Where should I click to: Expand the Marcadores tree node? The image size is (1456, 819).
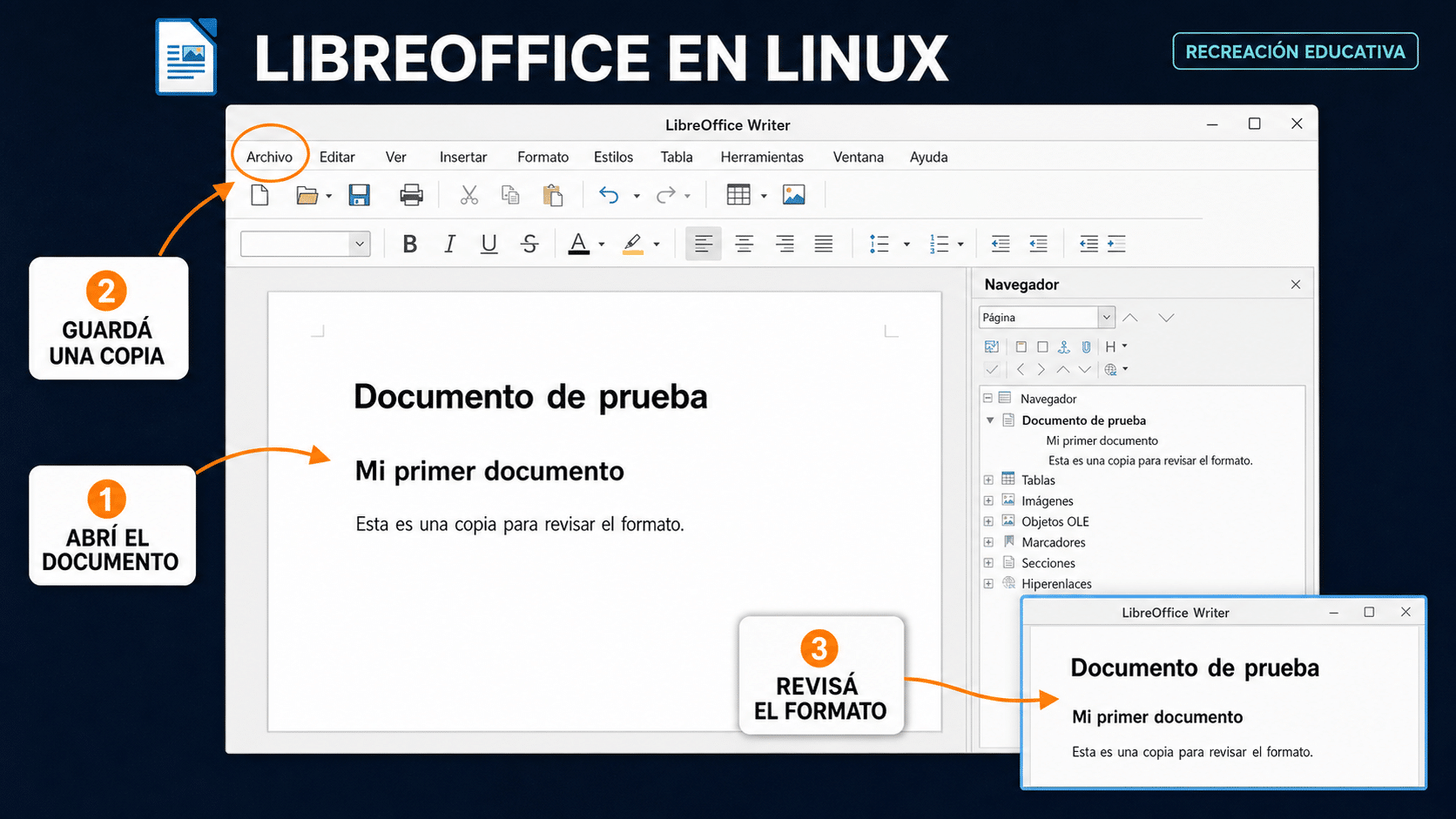click(x=988, y=542)
